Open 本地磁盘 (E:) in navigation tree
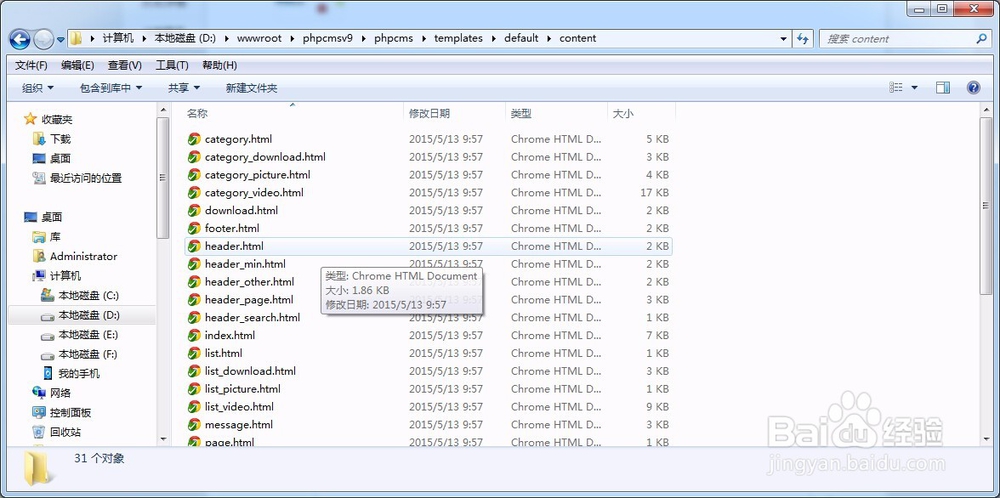1000x498 pixels. (88, 335)
